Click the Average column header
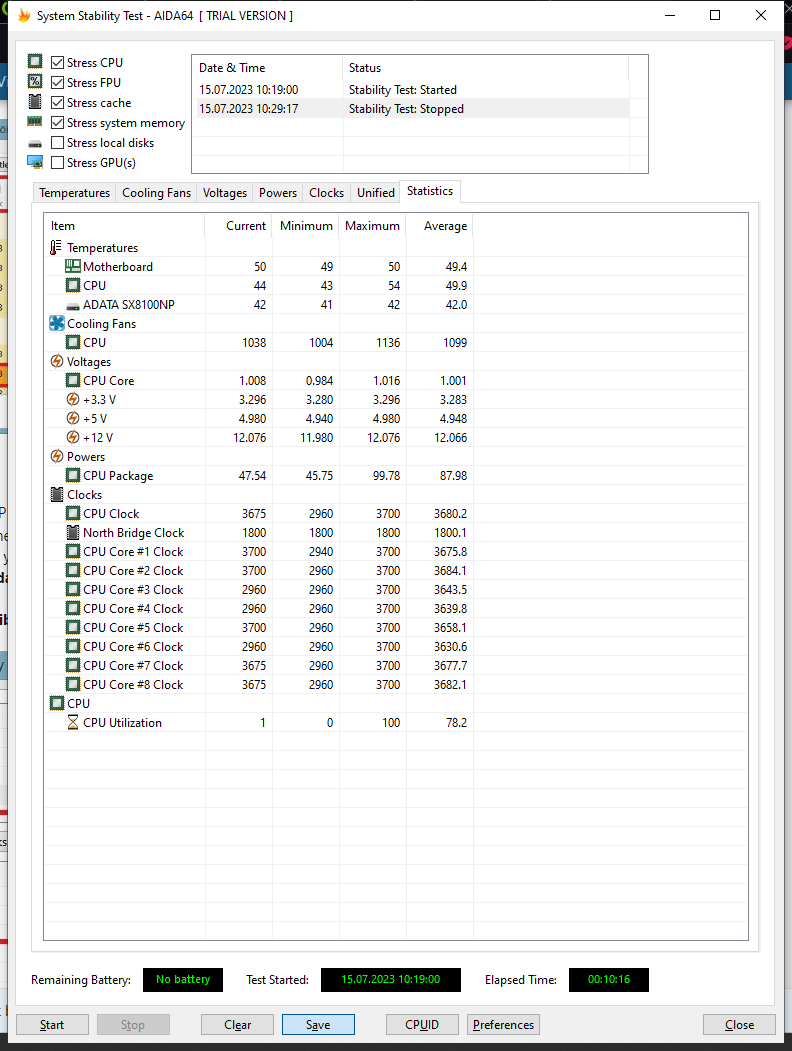 coord(440,226)
